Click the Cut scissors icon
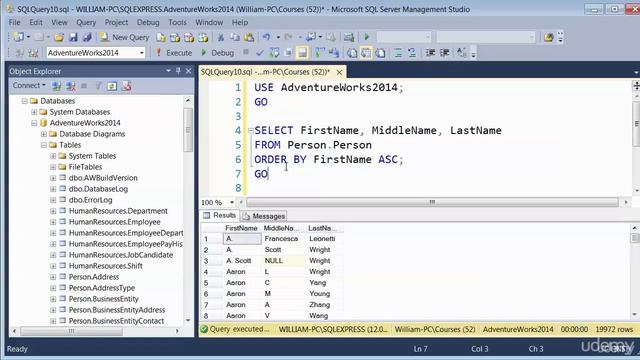This screenshot has height=360, width=640. 221,38
